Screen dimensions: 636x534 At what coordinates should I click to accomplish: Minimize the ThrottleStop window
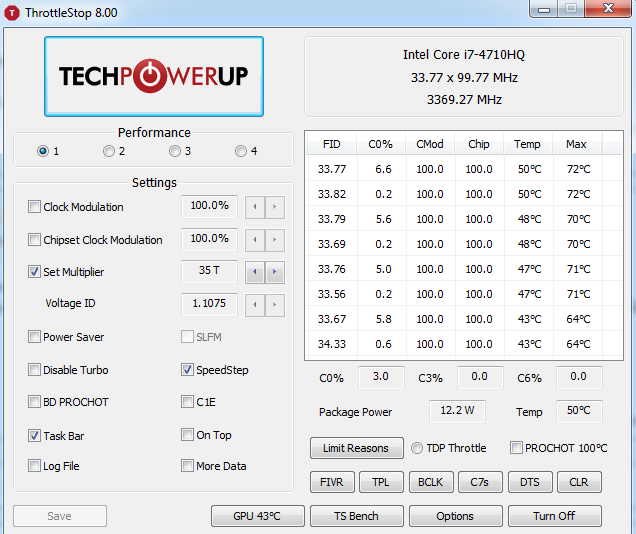tap(544, 9)
